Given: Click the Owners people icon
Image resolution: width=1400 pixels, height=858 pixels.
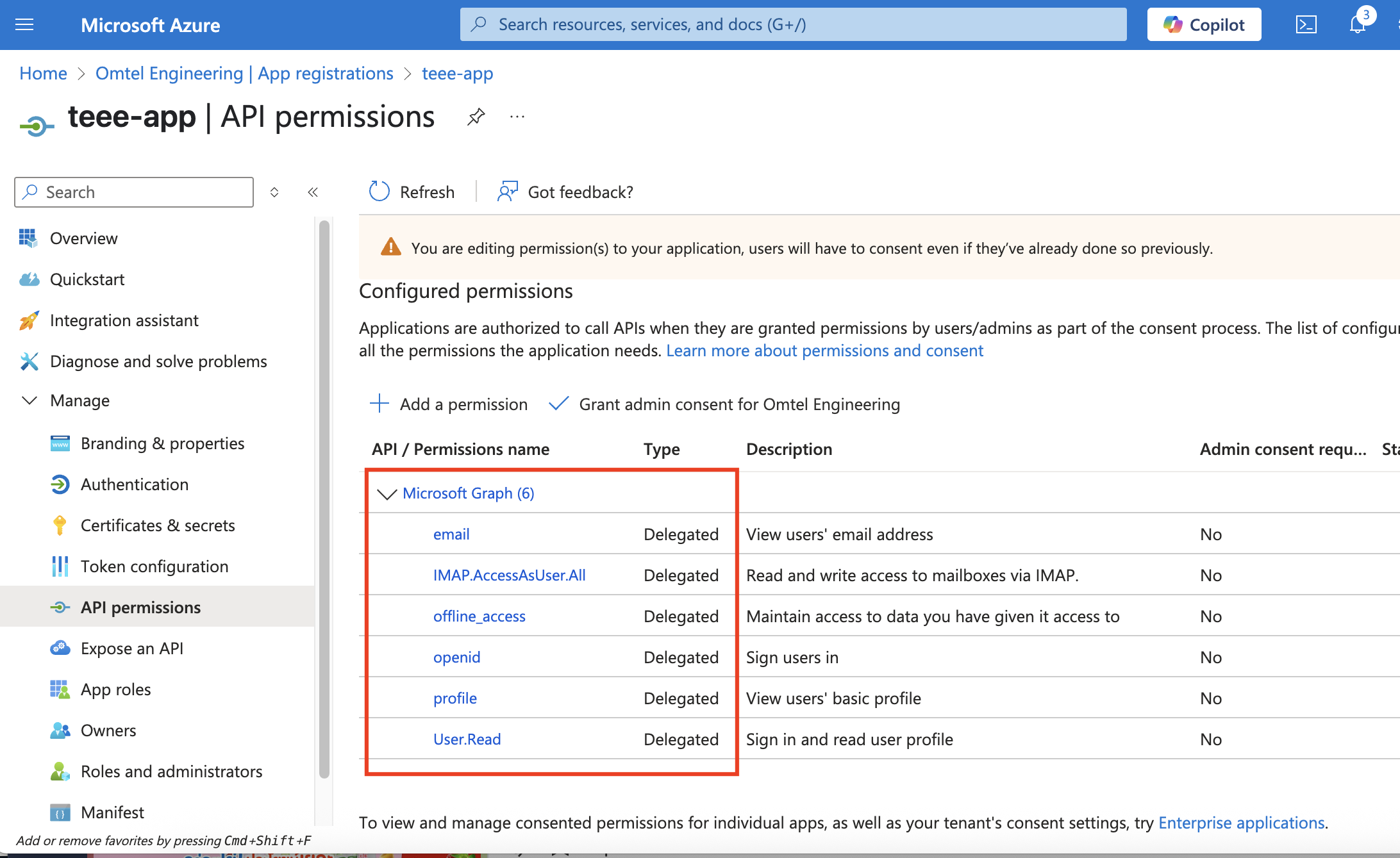Looking at the screenshot, I should tap(60, 730).
